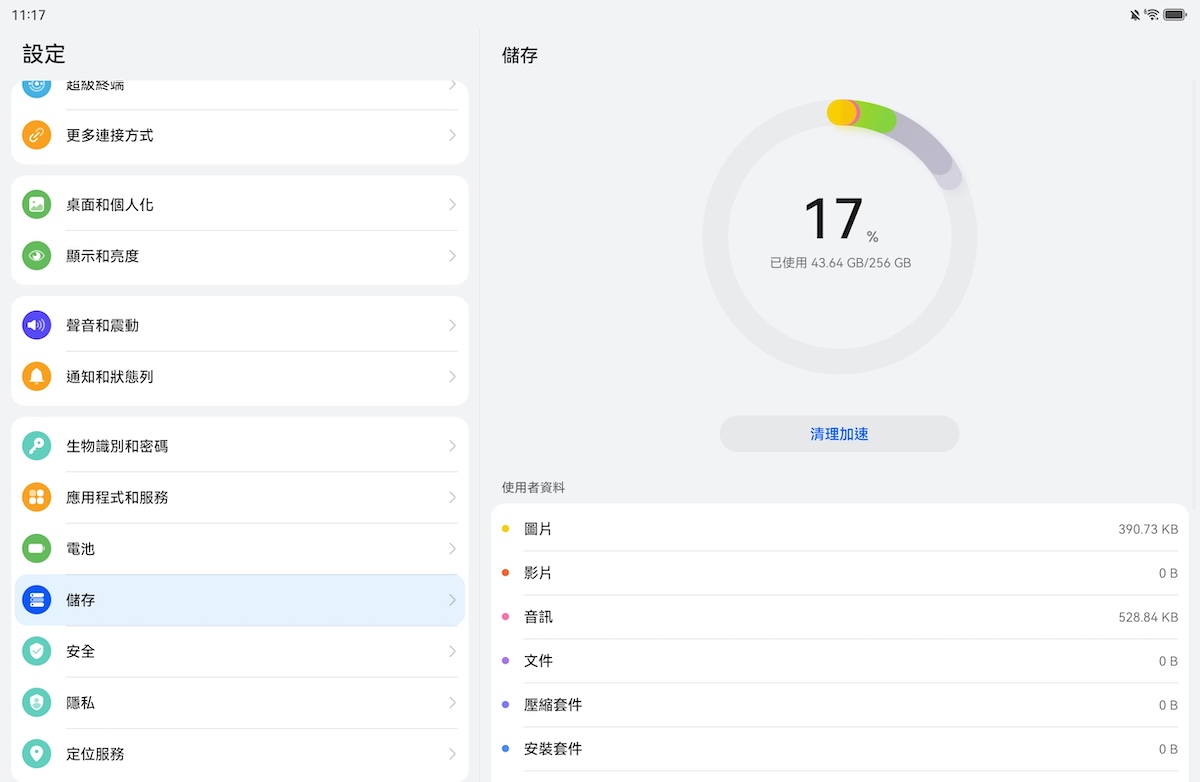
Task: Click the purple speaker icon for 聲音和震動
Action: pos(37,325)
